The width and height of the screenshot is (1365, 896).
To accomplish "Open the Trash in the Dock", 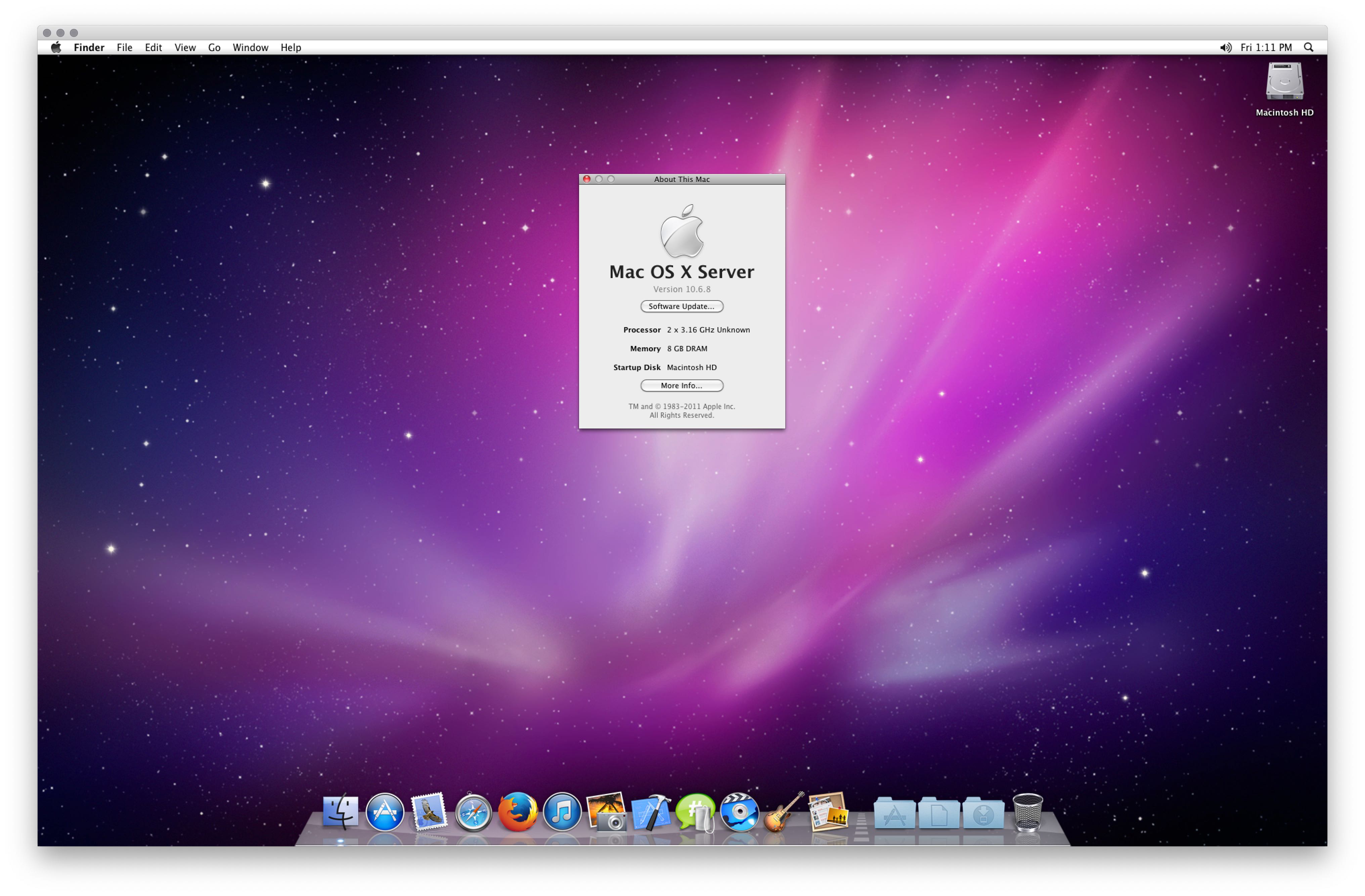I will [1028, 812].
